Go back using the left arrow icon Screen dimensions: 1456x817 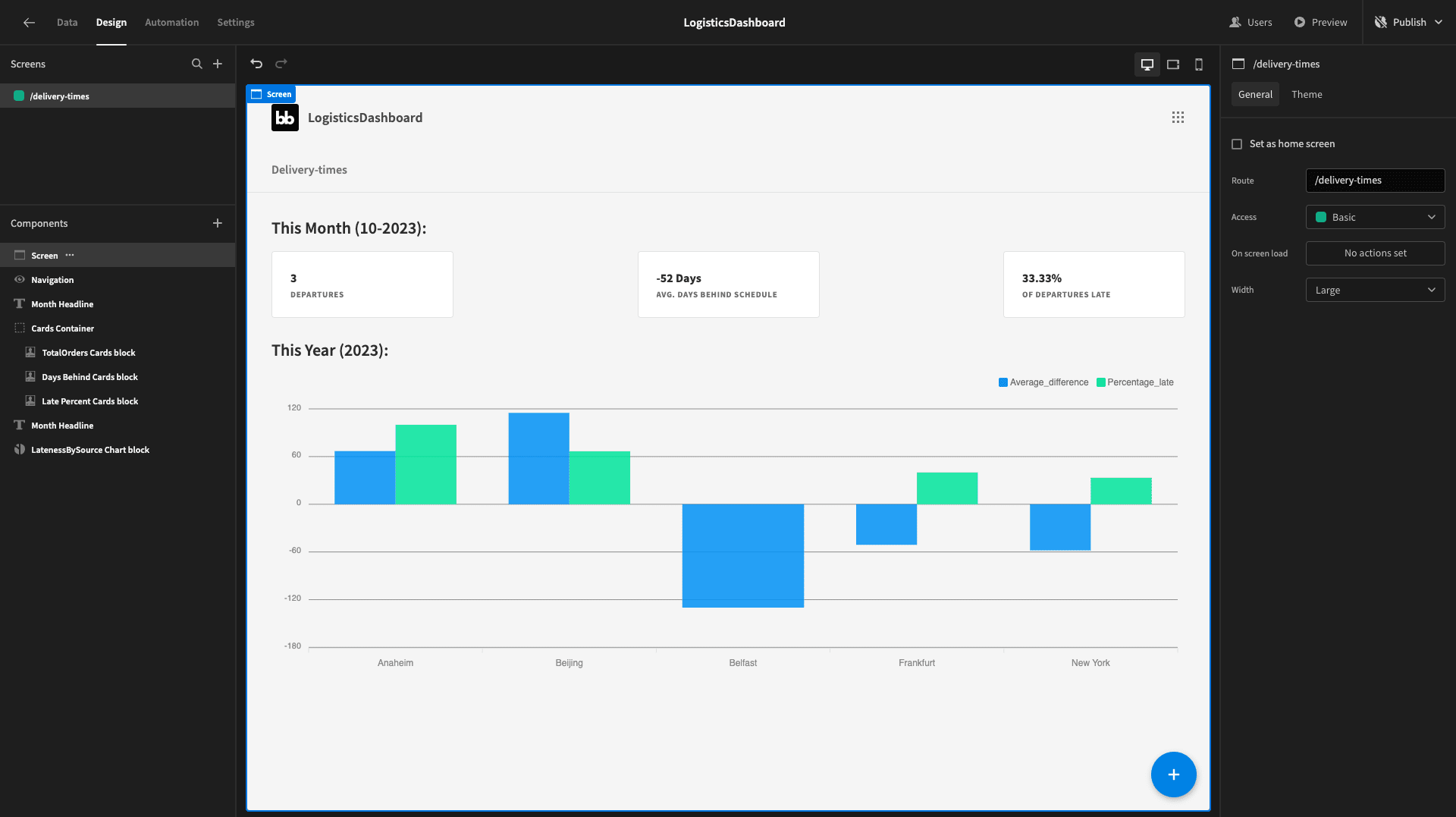click(29, 23)
